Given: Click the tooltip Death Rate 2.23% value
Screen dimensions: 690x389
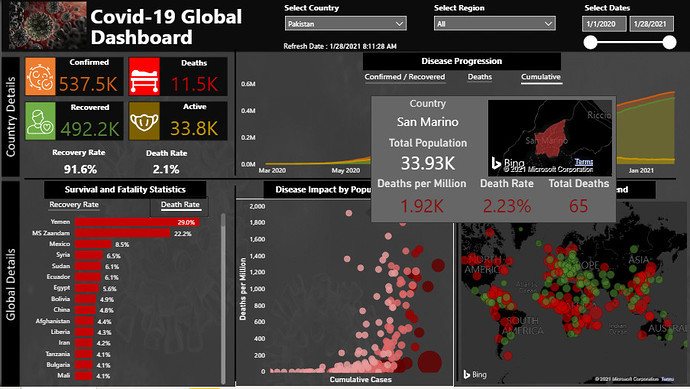Looking at the screenshot, I should [507, 206].
